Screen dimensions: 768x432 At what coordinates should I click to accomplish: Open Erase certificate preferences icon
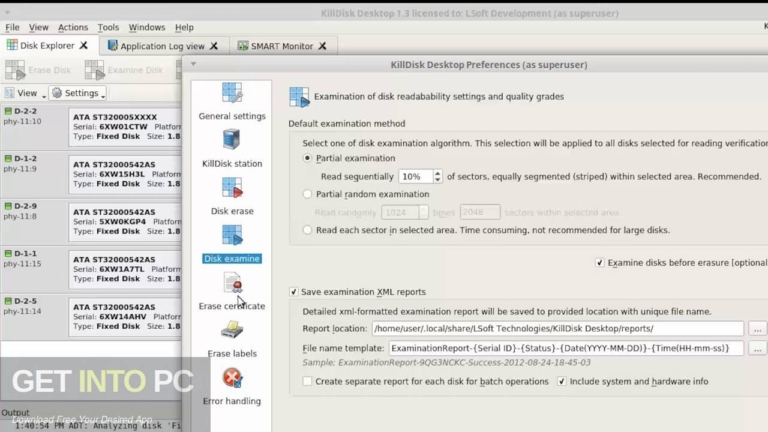pos(233,283)
